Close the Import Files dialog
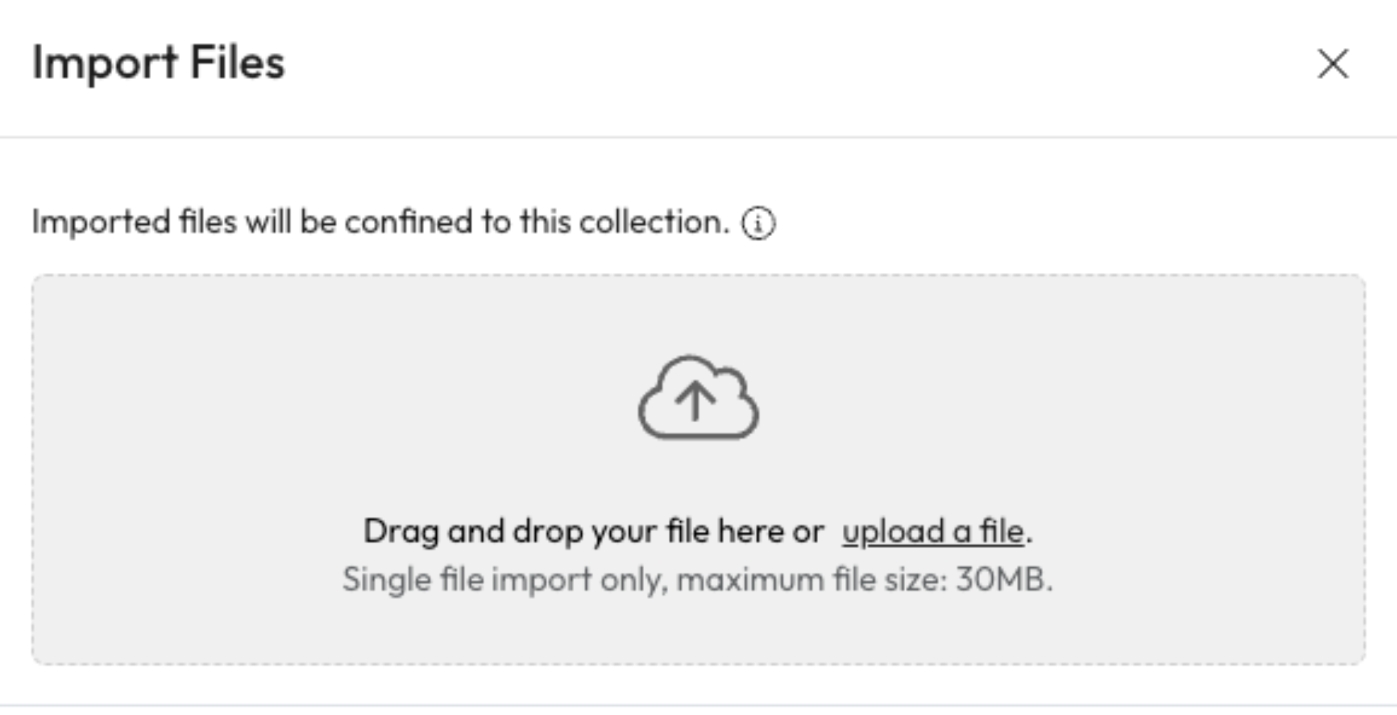 (1333, 65)
